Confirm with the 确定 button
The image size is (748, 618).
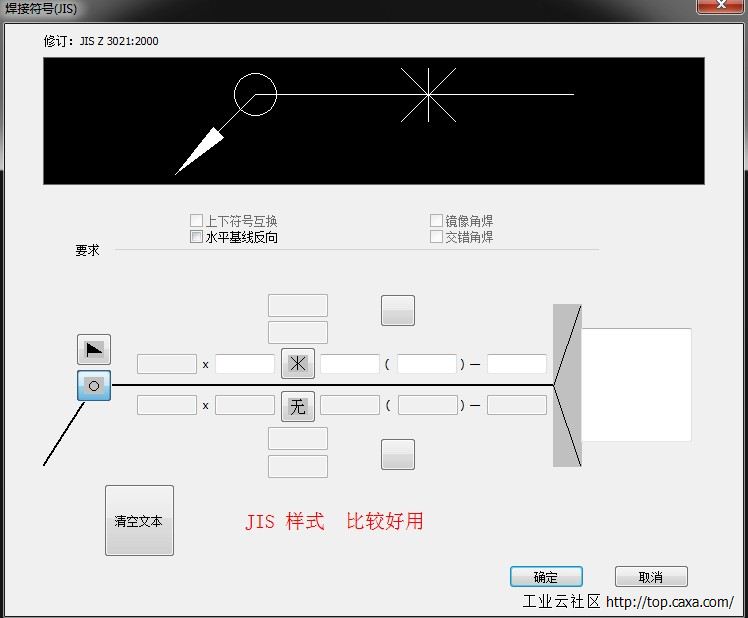546,577
